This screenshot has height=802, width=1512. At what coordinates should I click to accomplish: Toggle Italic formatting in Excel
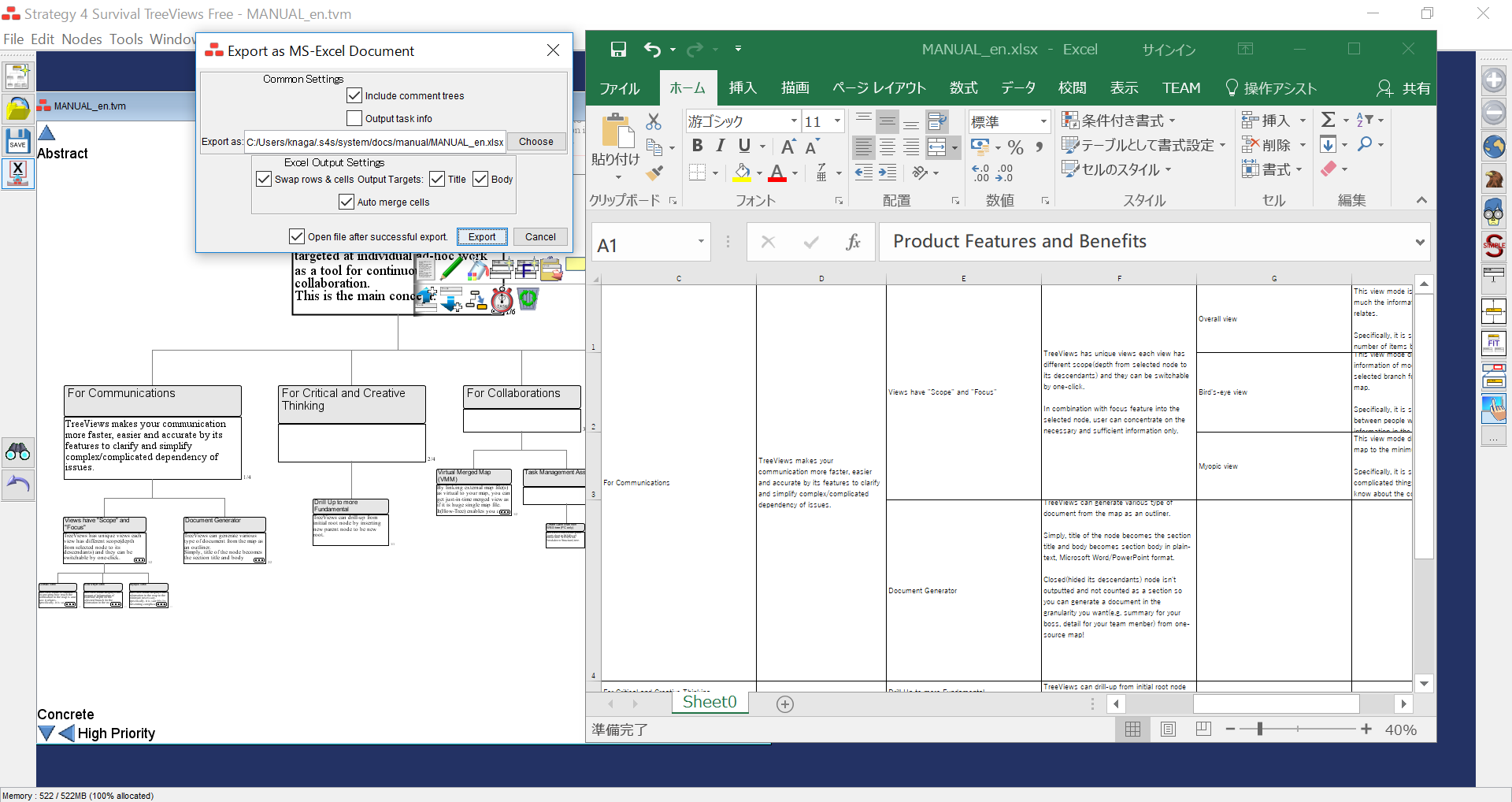coord(720,146)
